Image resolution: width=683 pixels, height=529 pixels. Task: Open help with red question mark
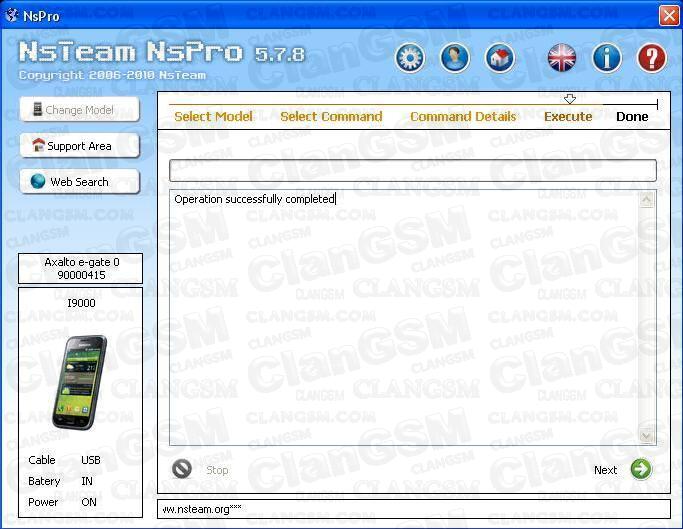652,57
